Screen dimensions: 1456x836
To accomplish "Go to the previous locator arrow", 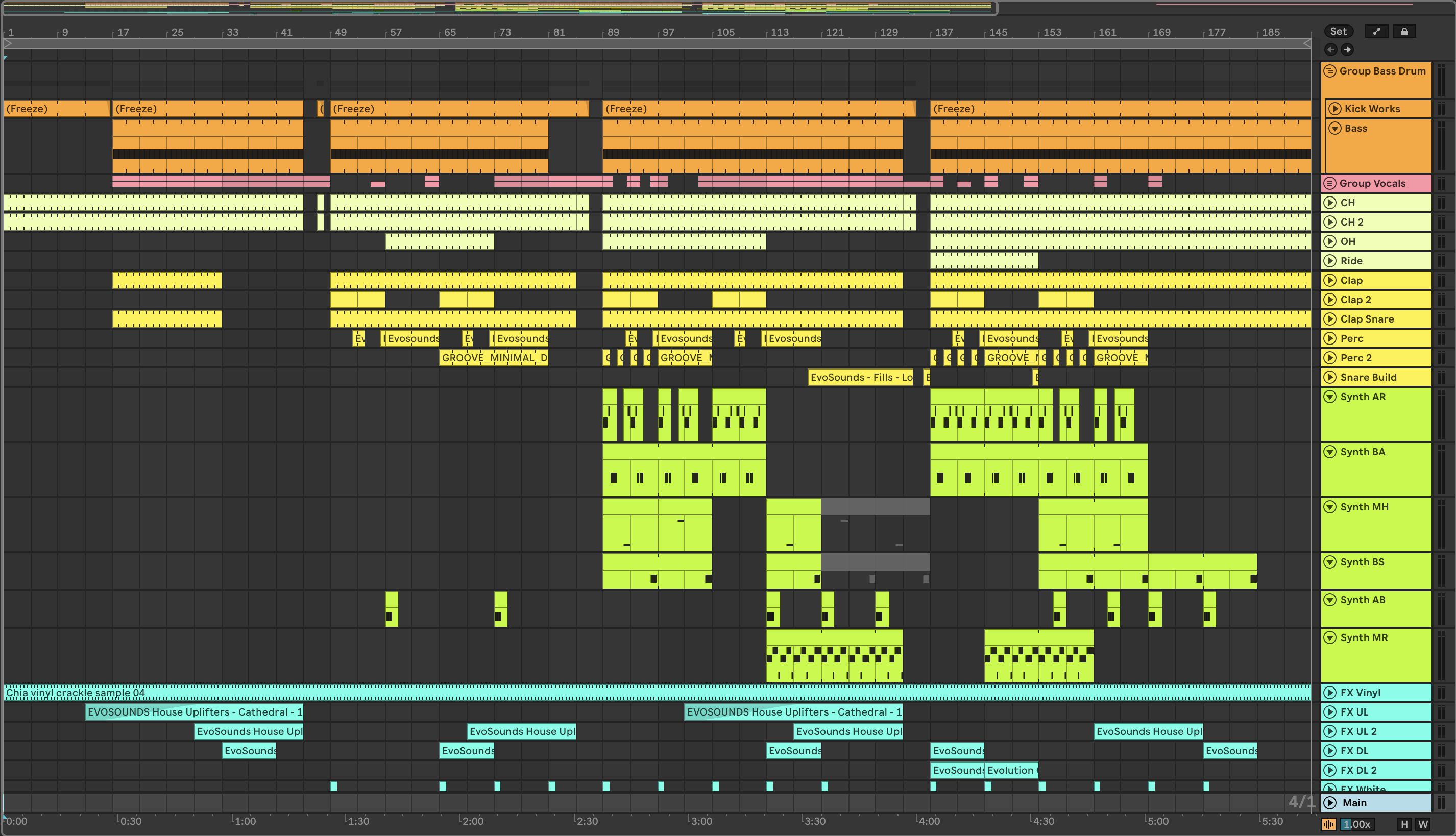I will [x=1330, y=50].
